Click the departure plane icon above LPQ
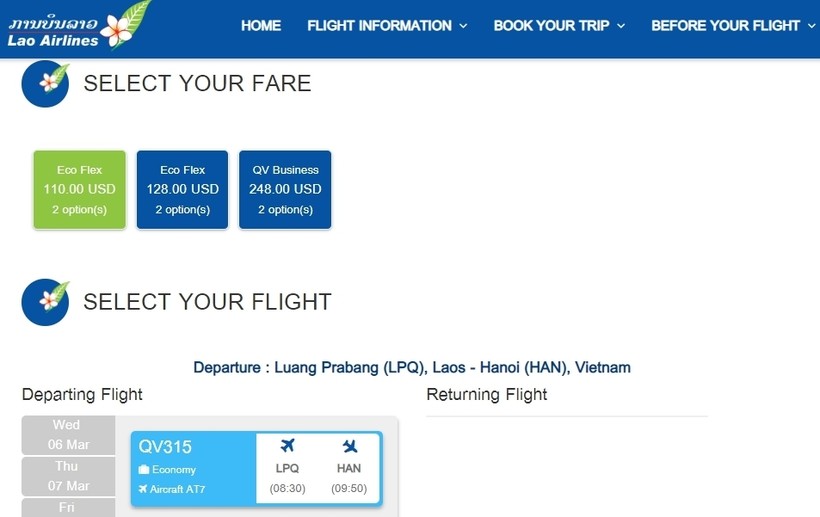 click(x=288, y=446)
